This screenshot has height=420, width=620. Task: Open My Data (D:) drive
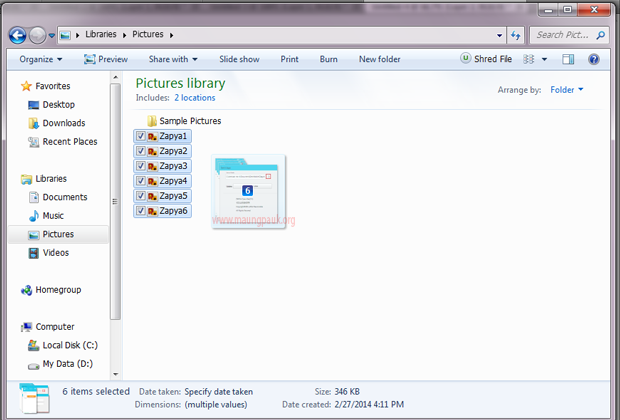pyautogui.click(x=60, y=364)
